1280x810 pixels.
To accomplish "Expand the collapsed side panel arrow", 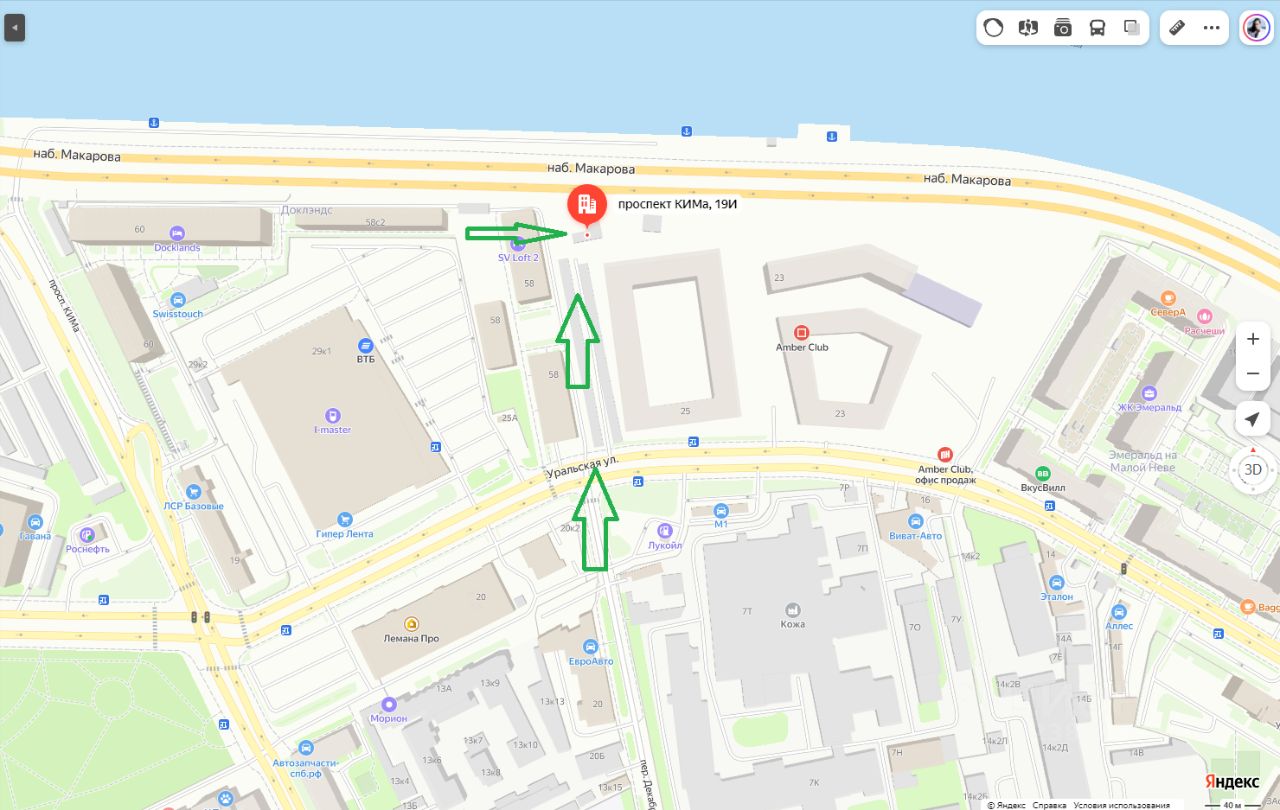I will click(14, 28).
